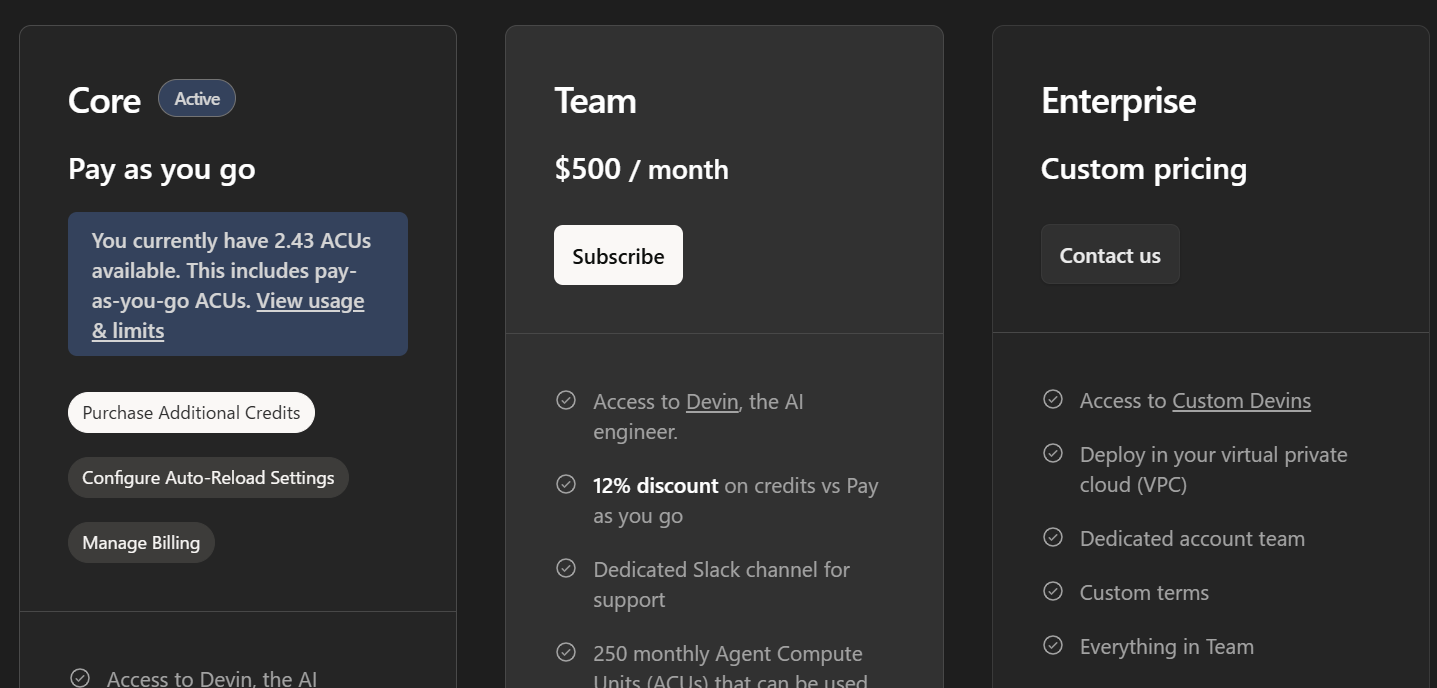Click checkmark icon beside Deploy in VPC

pyautogui.click(x=1053, y=453)
